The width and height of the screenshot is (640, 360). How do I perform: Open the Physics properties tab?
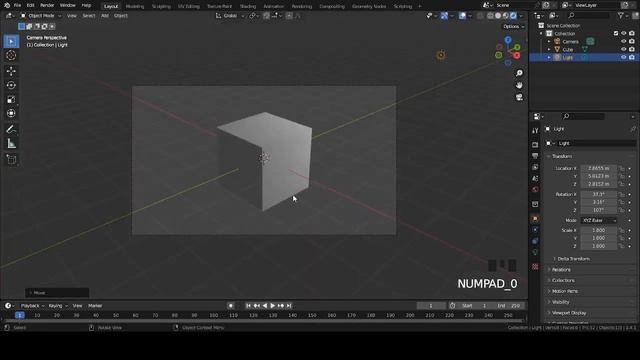click(535, 230)
